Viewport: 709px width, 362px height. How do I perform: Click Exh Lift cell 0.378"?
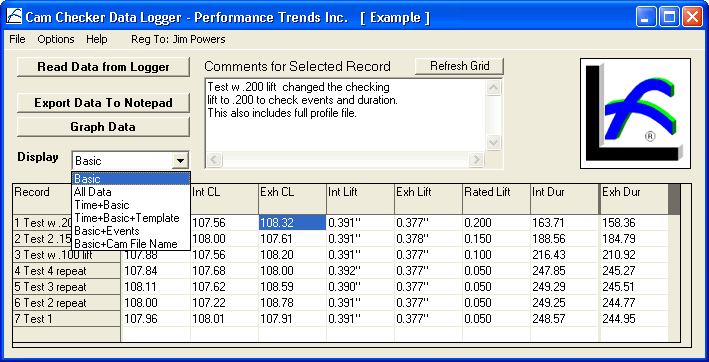tap(429, 239)
